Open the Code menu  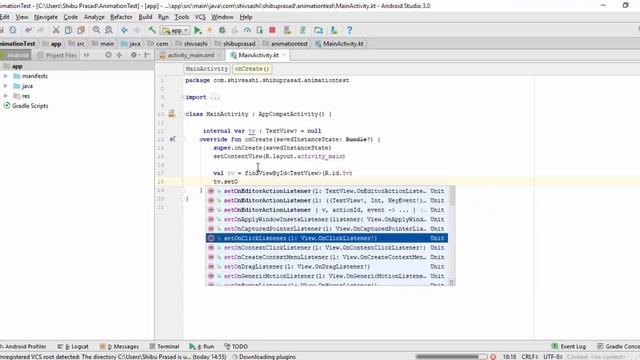tap(70, 17)
